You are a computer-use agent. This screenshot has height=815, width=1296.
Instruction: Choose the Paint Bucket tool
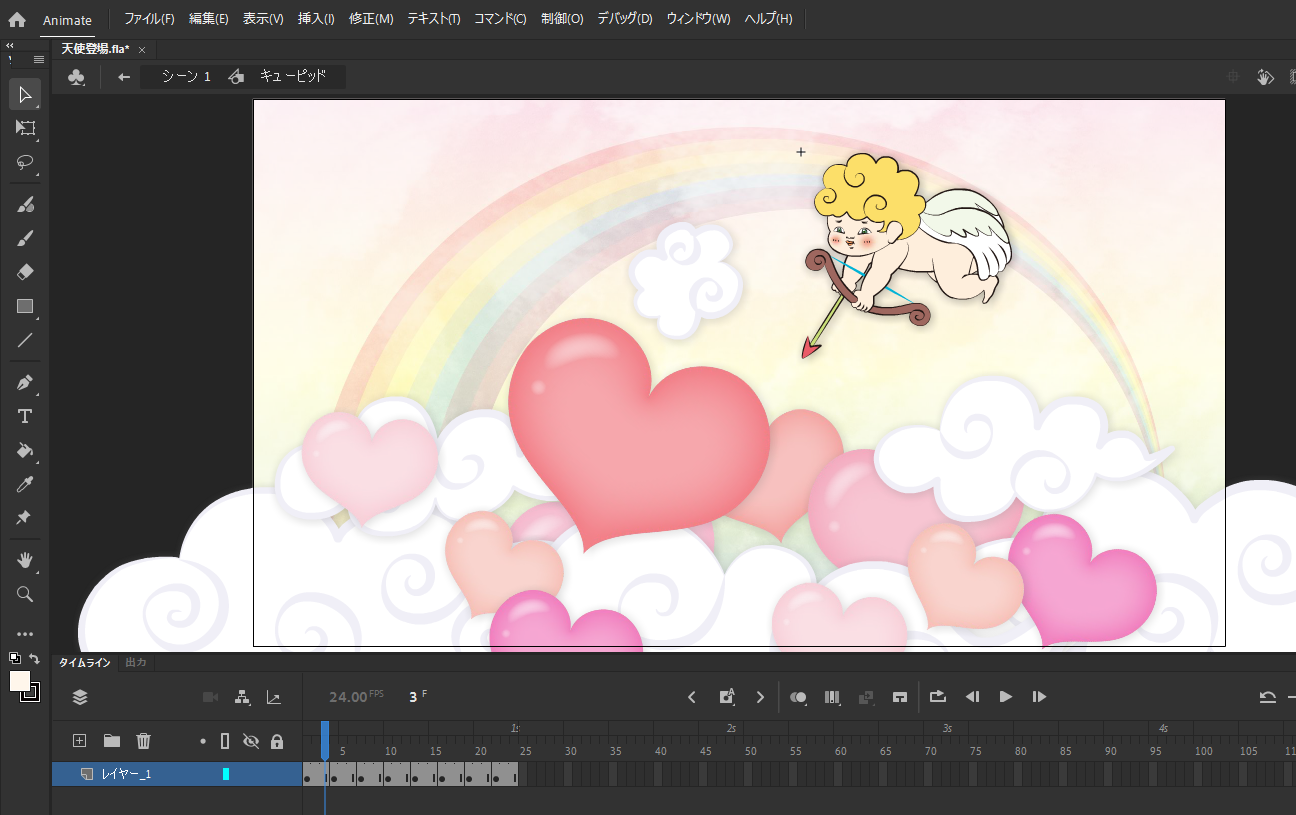click(25, 450)
